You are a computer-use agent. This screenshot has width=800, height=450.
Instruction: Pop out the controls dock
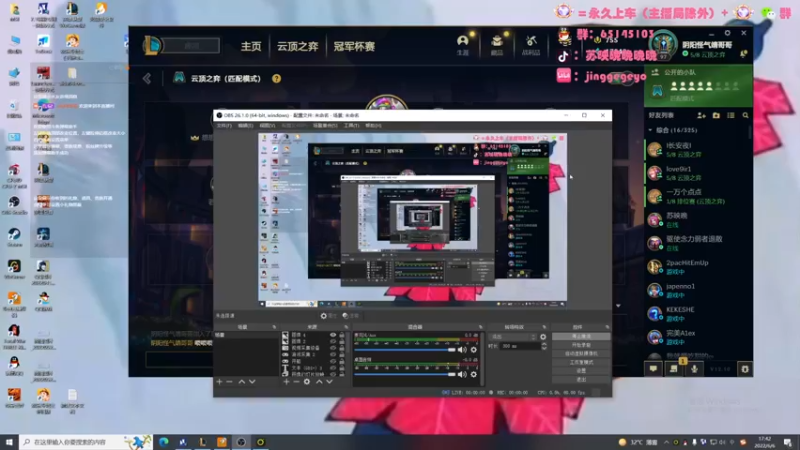click(x=607, y=327)
